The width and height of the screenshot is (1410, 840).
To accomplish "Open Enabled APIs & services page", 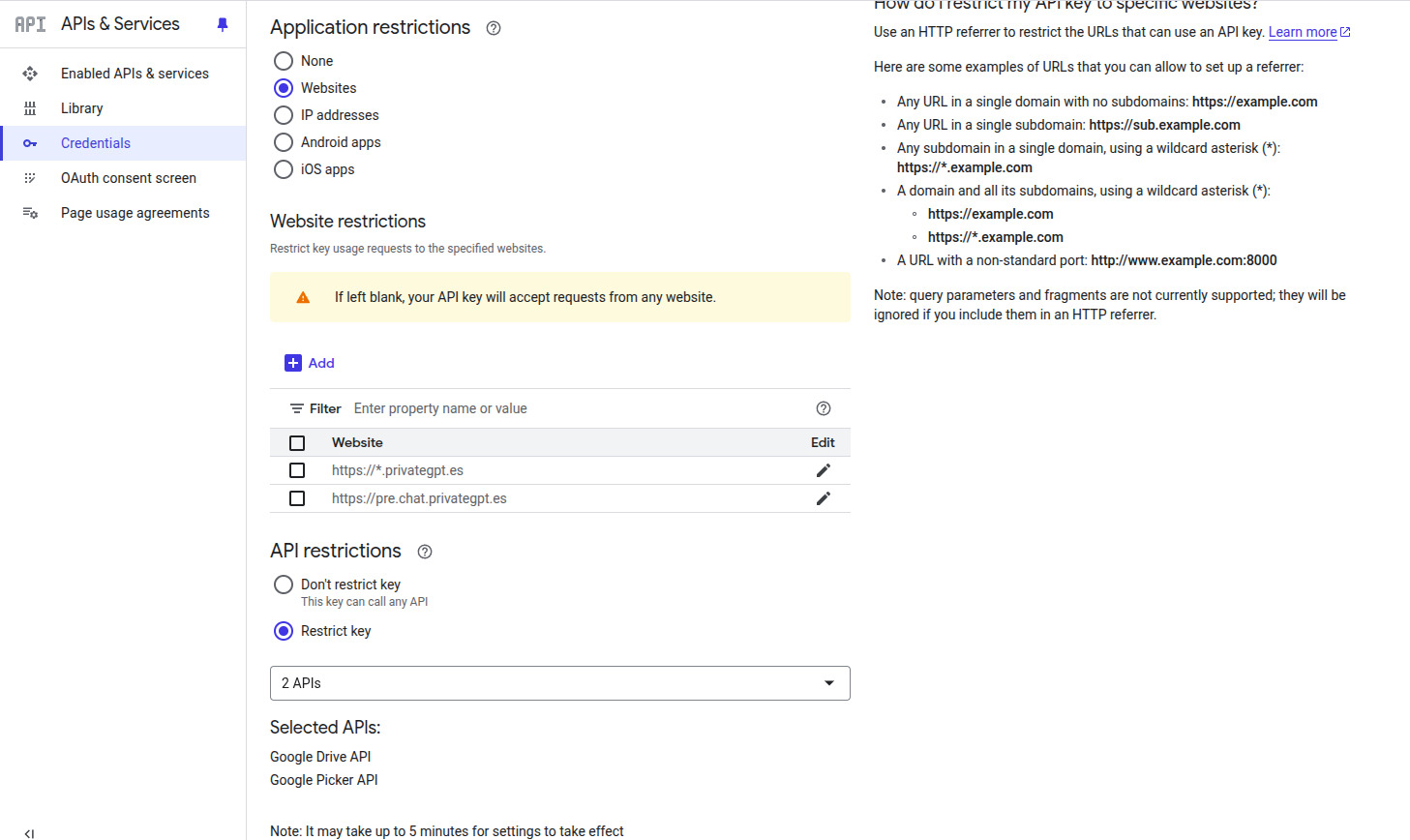I will (135, 74).
